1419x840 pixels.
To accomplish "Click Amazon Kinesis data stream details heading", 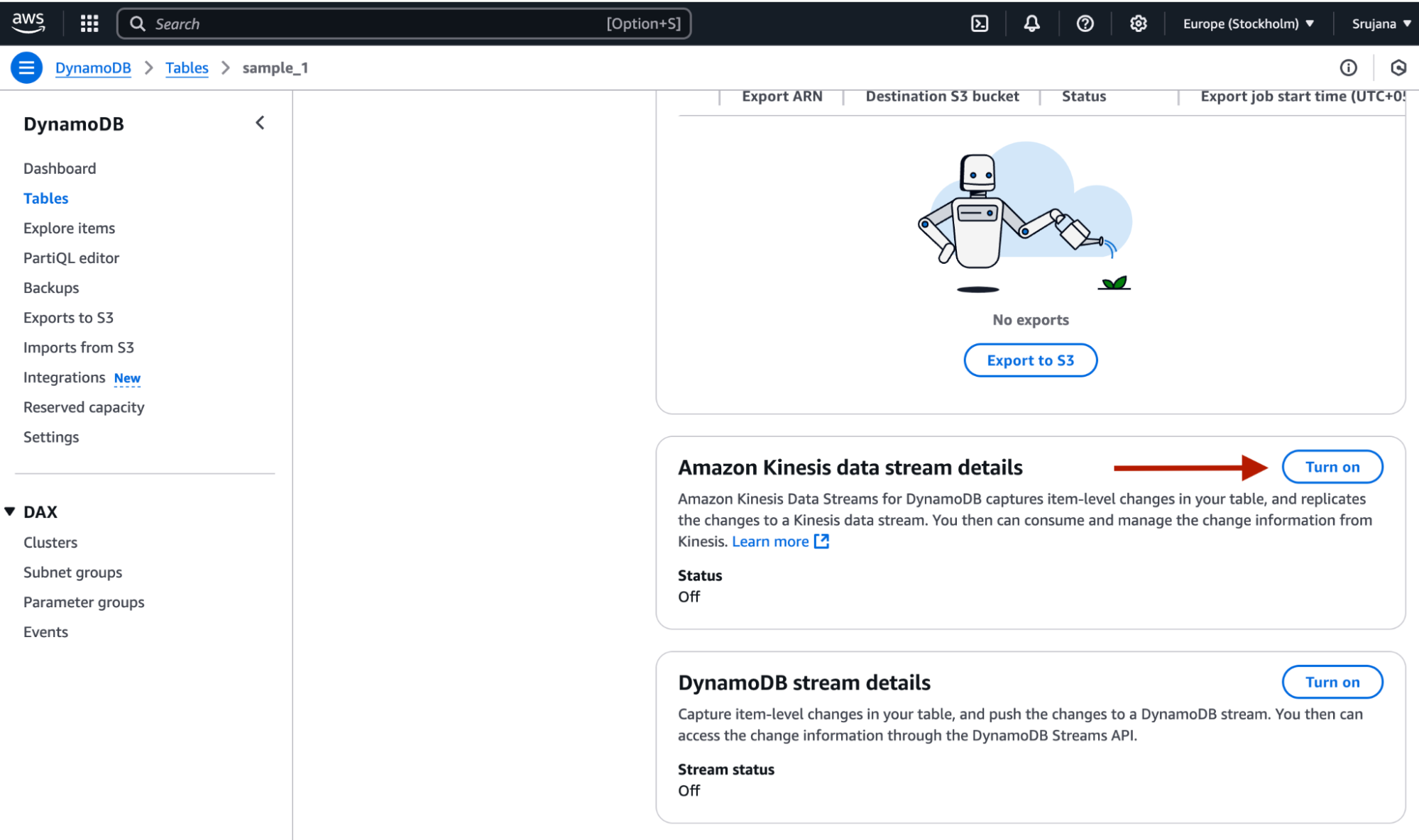I will (x=850, y=467).
